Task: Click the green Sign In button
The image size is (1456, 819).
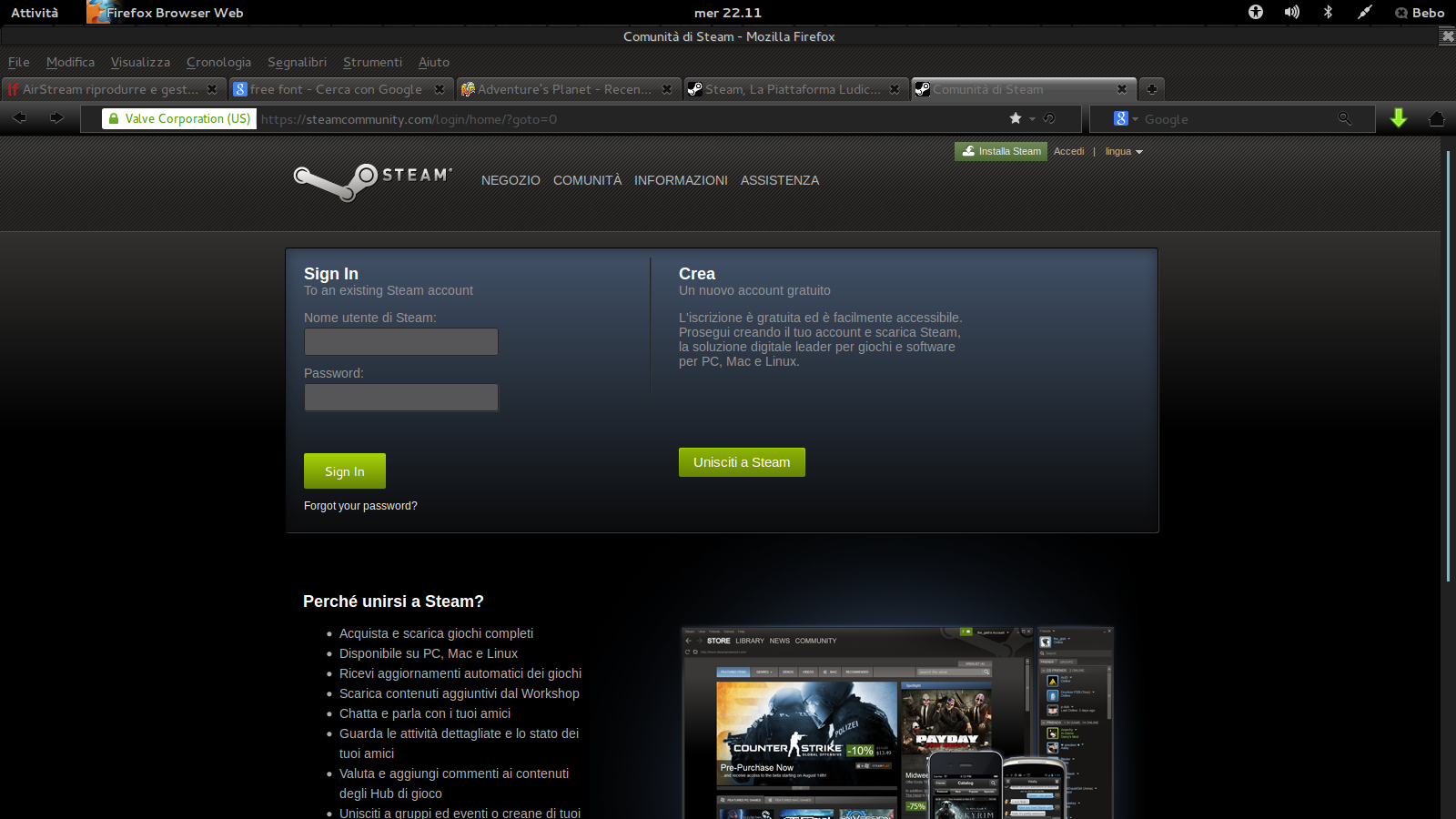Action: pyautogui.click(x=345, y=471)
